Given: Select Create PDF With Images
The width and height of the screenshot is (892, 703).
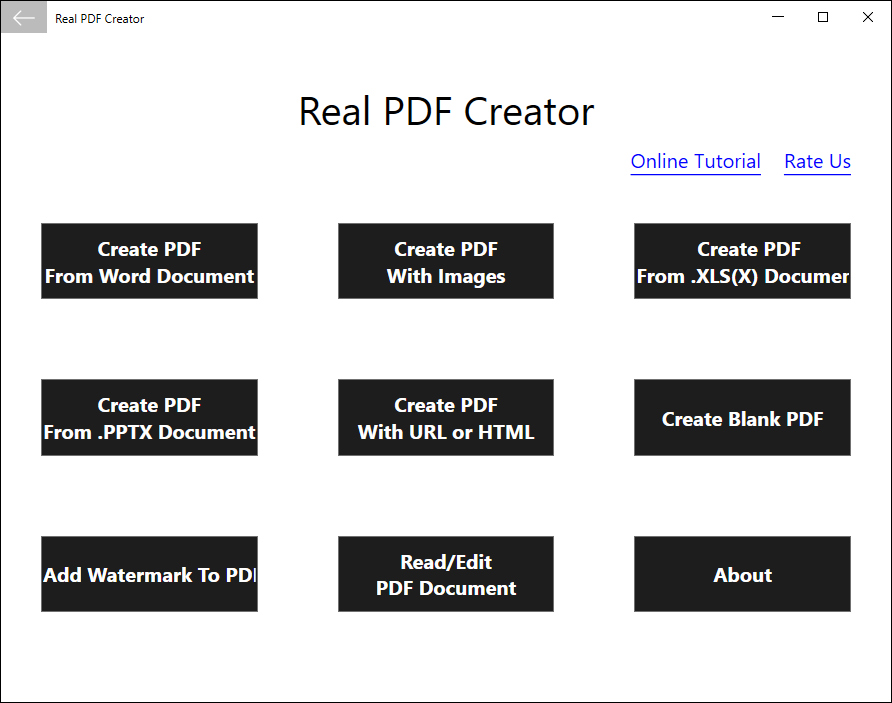Looking at the screenshot, I should pyautogui.click(x=445, y=261).
